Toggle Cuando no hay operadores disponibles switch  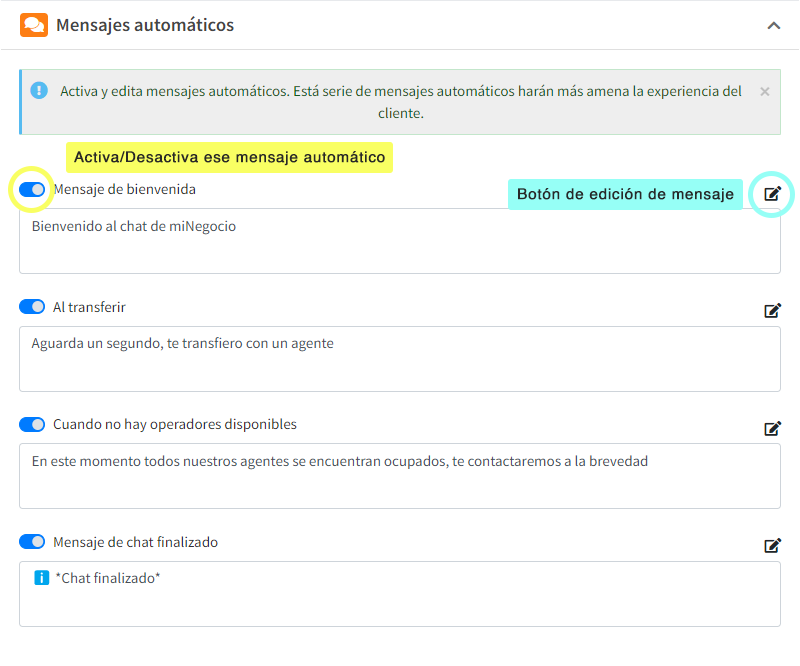[32, 424]
